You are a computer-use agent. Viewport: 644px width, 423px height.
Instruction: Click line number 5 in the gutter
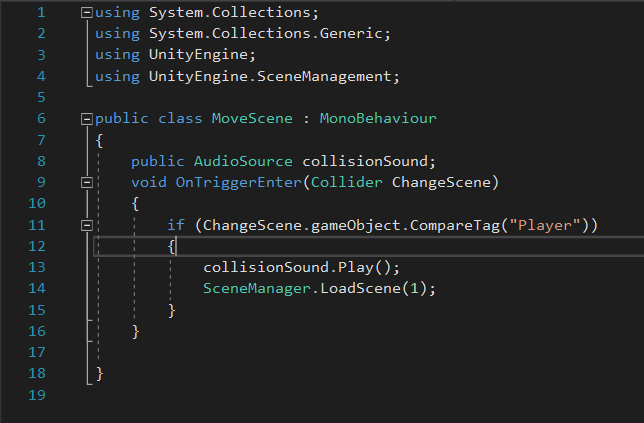click(x=40, y=98)
